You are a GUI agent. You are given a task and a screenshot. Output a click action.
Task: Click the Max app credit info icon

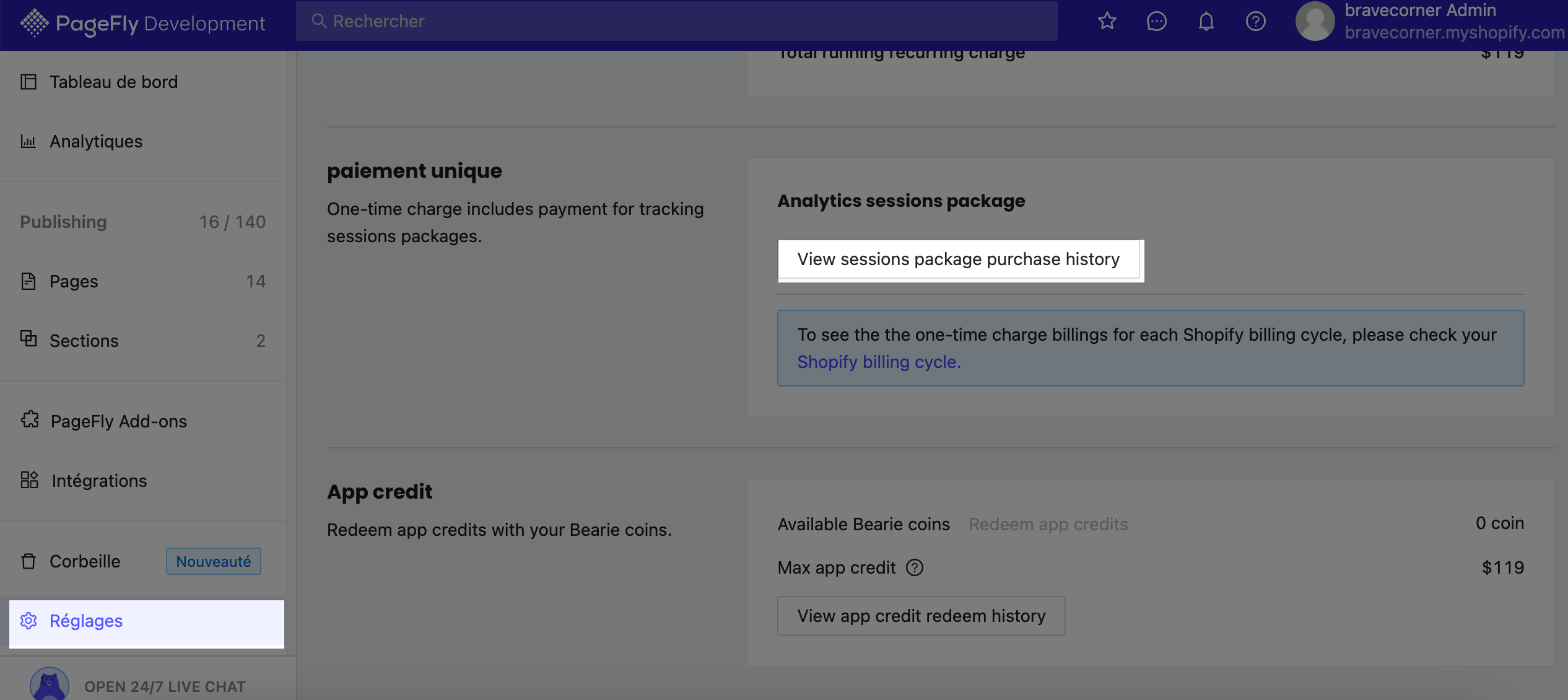[915, 567]
